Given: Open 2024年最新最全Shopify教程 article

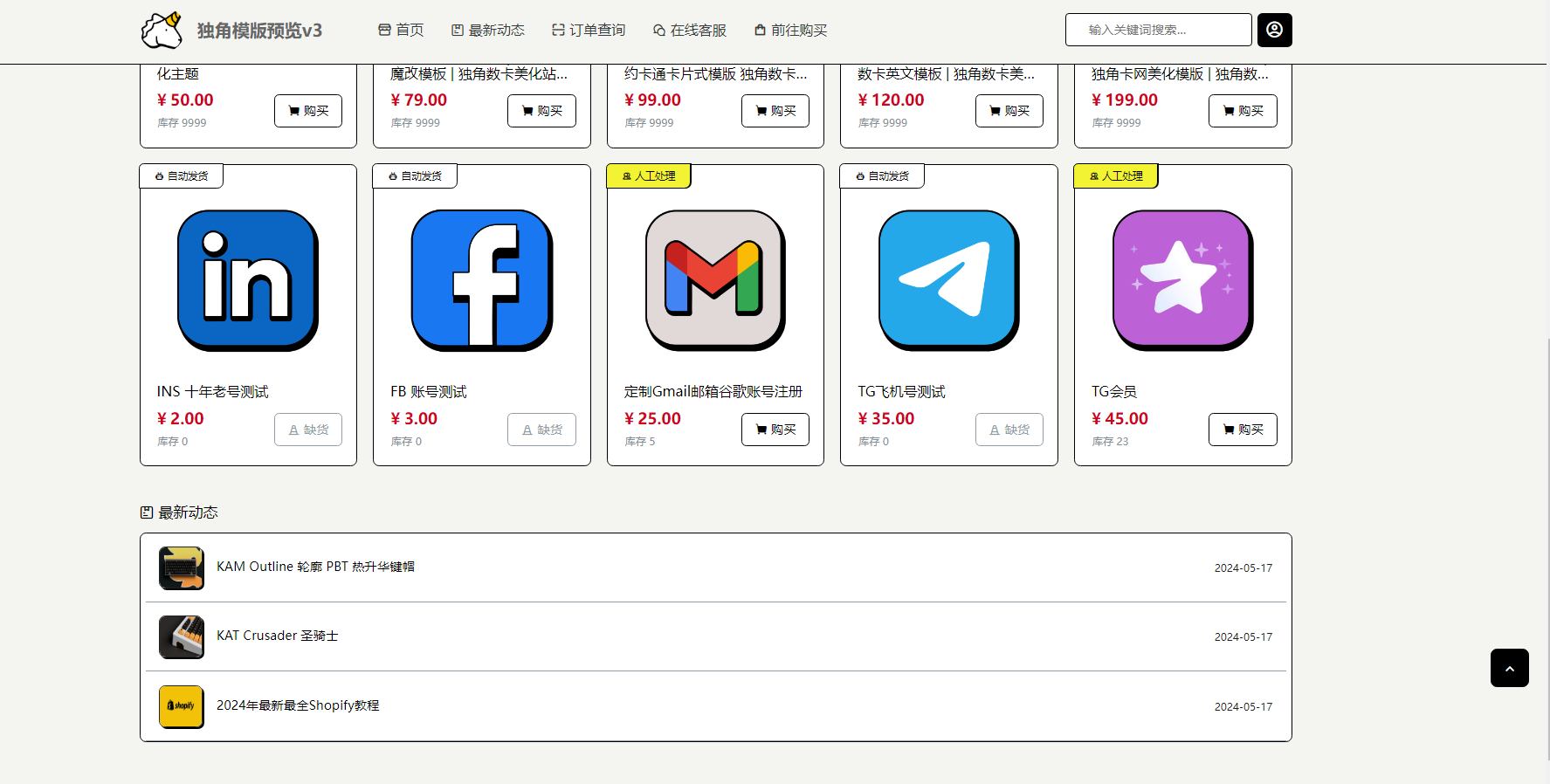Looking at the screenshot, I should pyautogui.click(x=298, y=705).
